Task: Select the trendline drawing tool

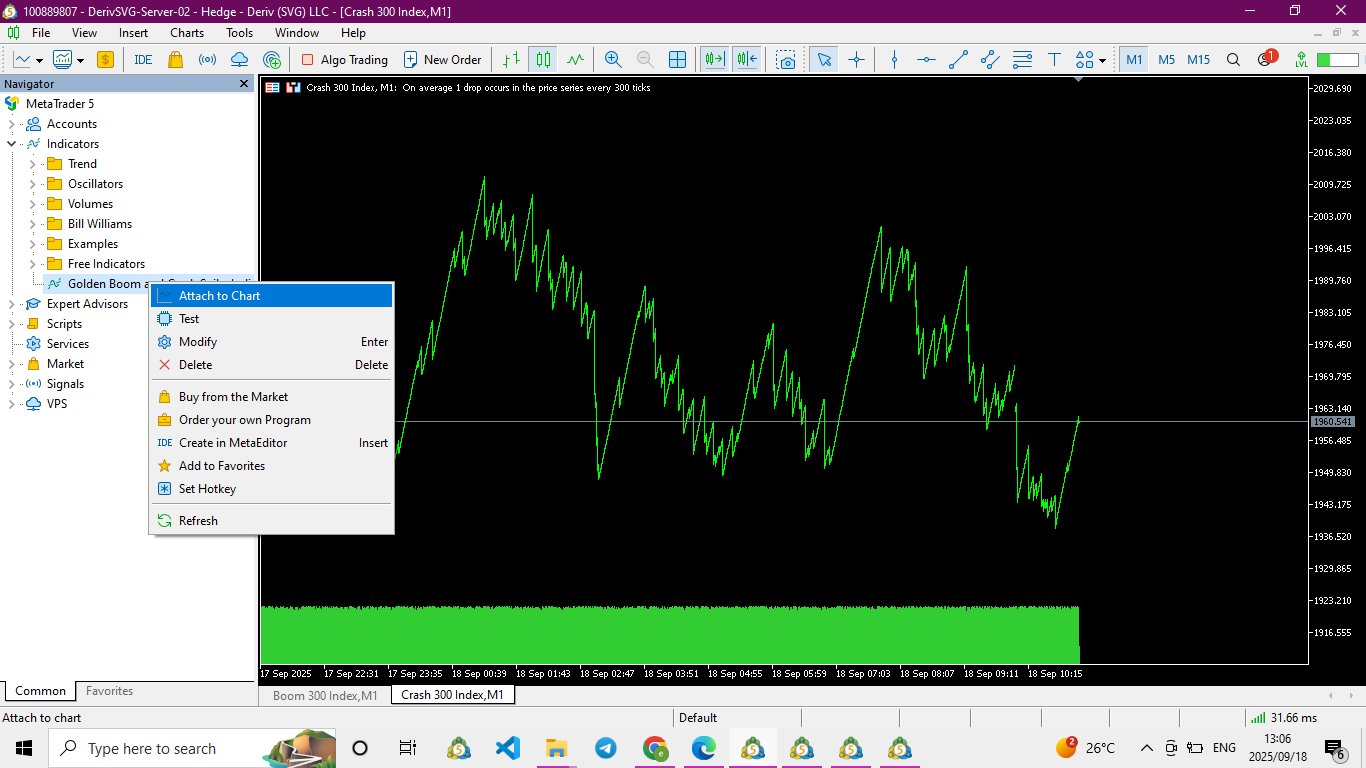Action: pyautogui.click(x=958, y=60)
